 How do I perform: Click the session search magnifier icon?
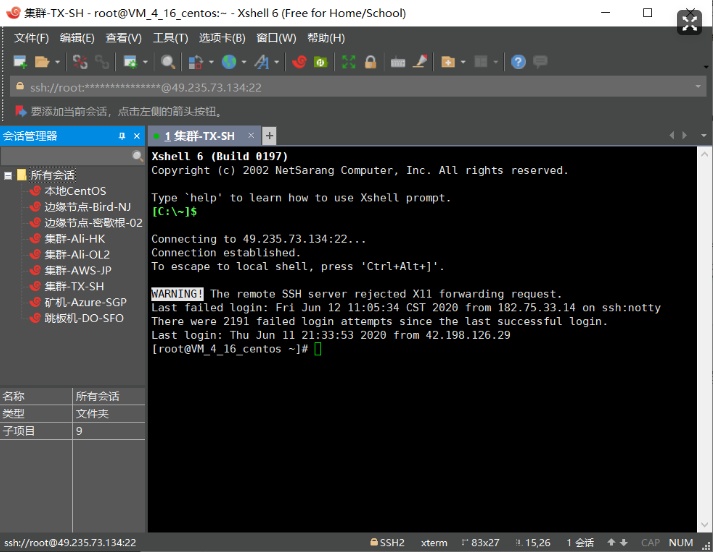137,156
